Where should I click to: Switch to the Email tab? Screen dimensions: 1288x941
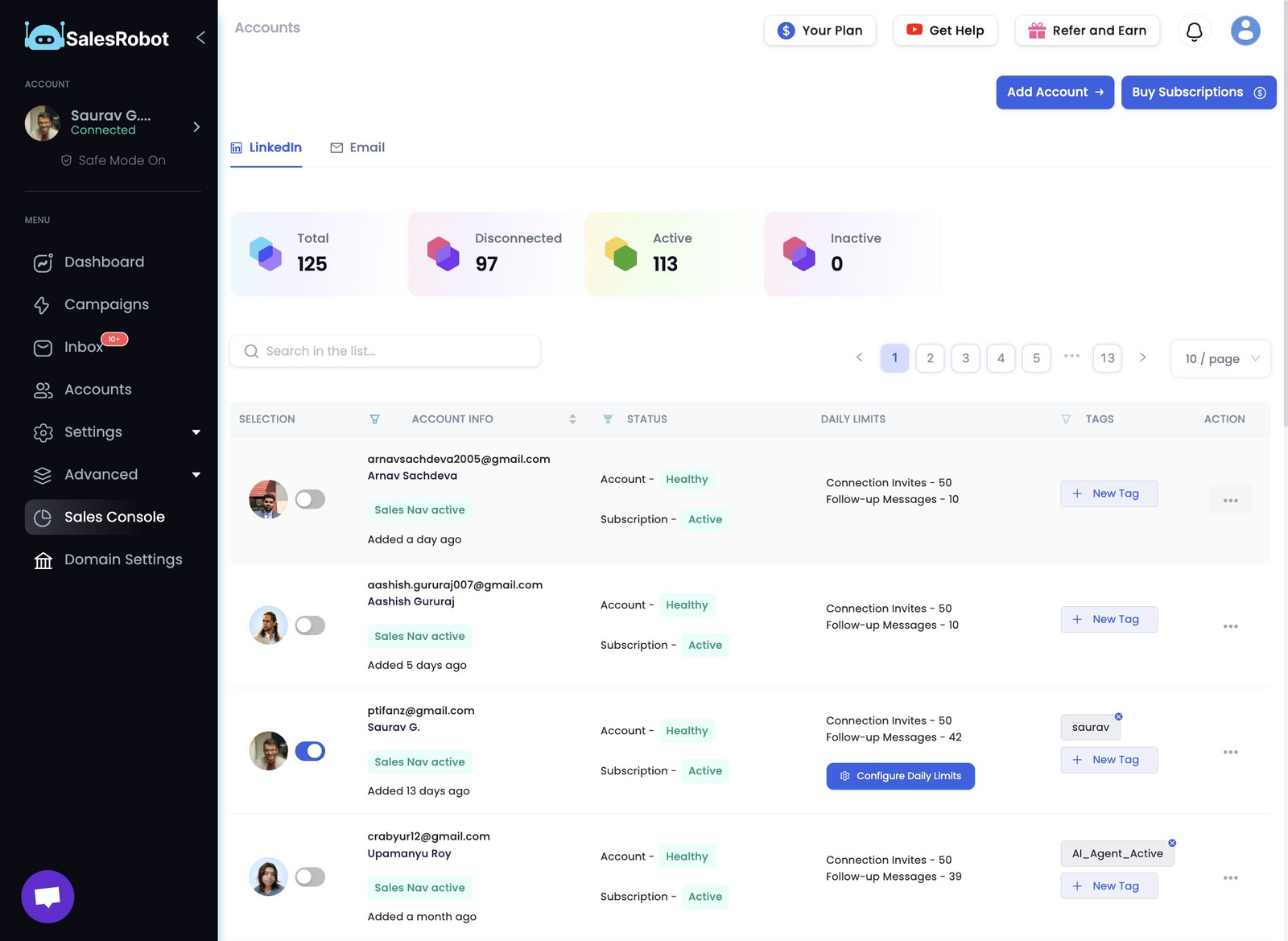point(357,147)
